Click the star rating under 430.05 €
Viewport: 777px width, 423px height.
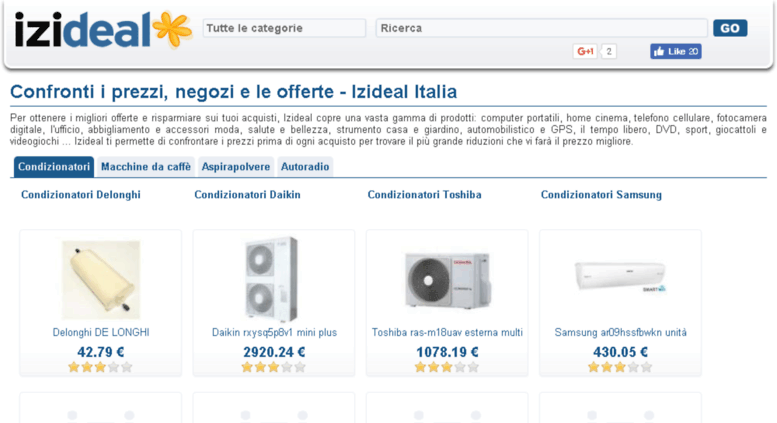click(620, 367)
